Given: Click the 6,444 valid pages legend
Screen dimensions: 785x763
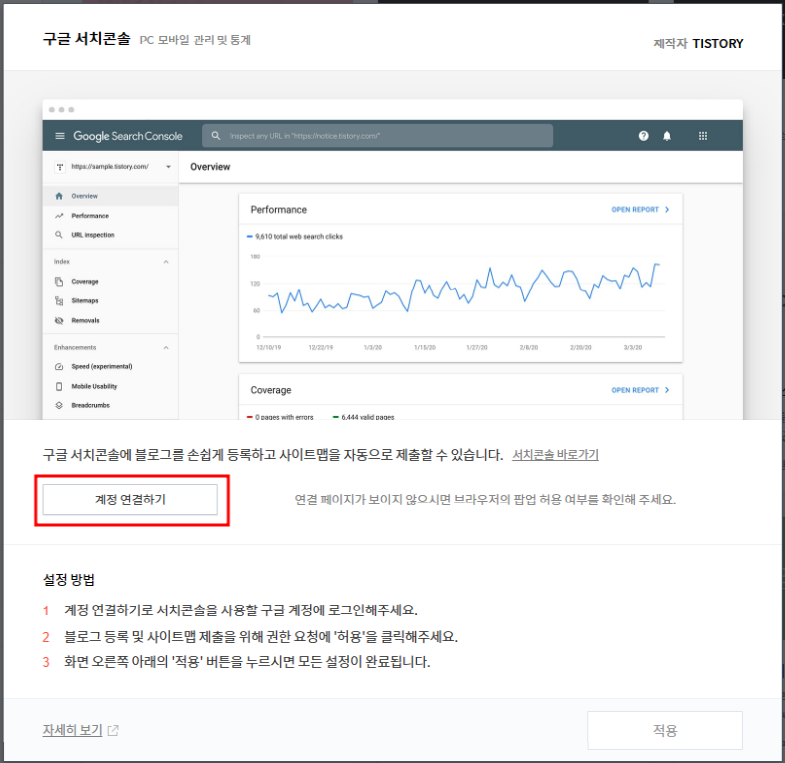Looking at the screenshot, I should 363,417.
